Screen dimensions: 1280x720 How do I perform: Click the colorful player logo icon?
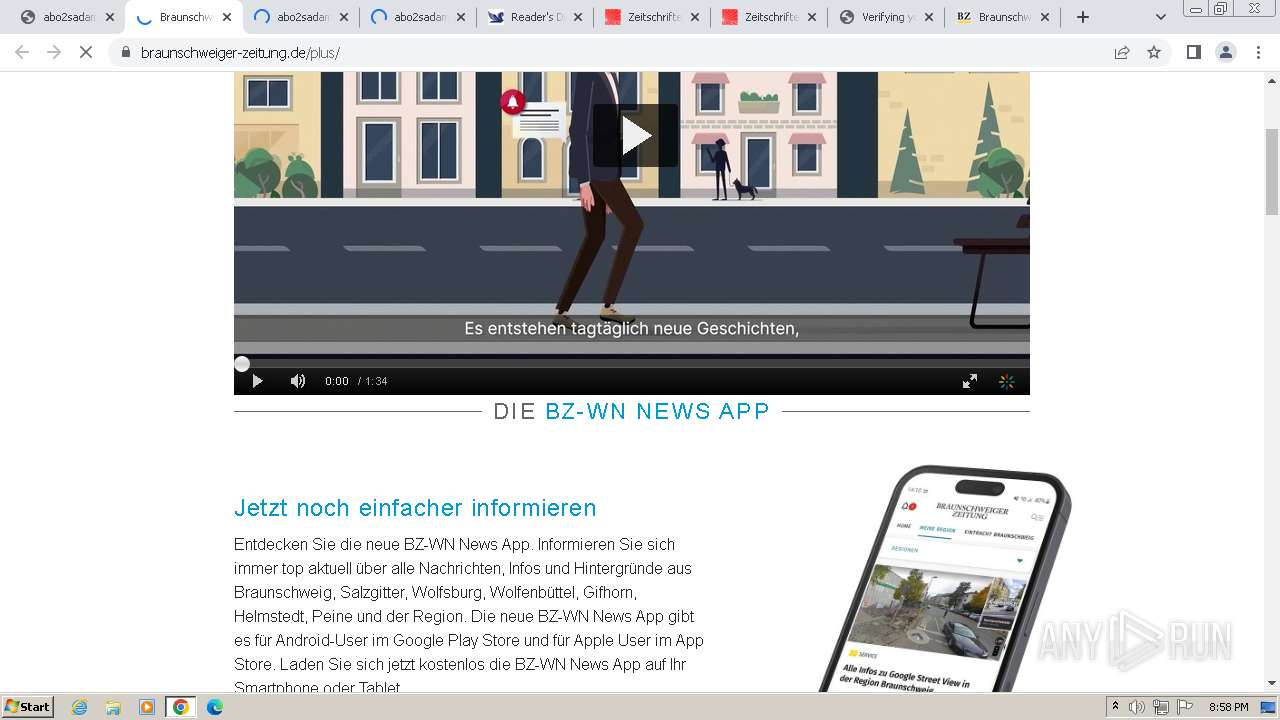click(x=1007, y=381)
